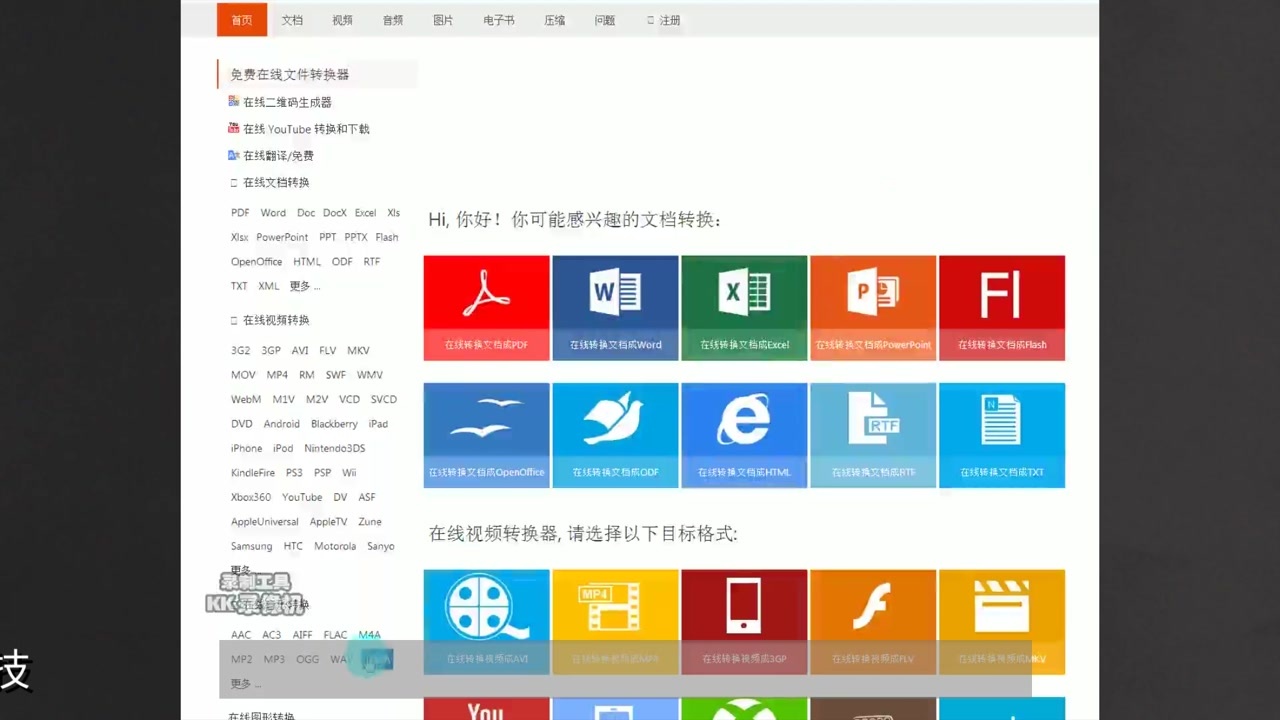
Task: Click the AppleUniversal device link
Action: coord(265,522)
